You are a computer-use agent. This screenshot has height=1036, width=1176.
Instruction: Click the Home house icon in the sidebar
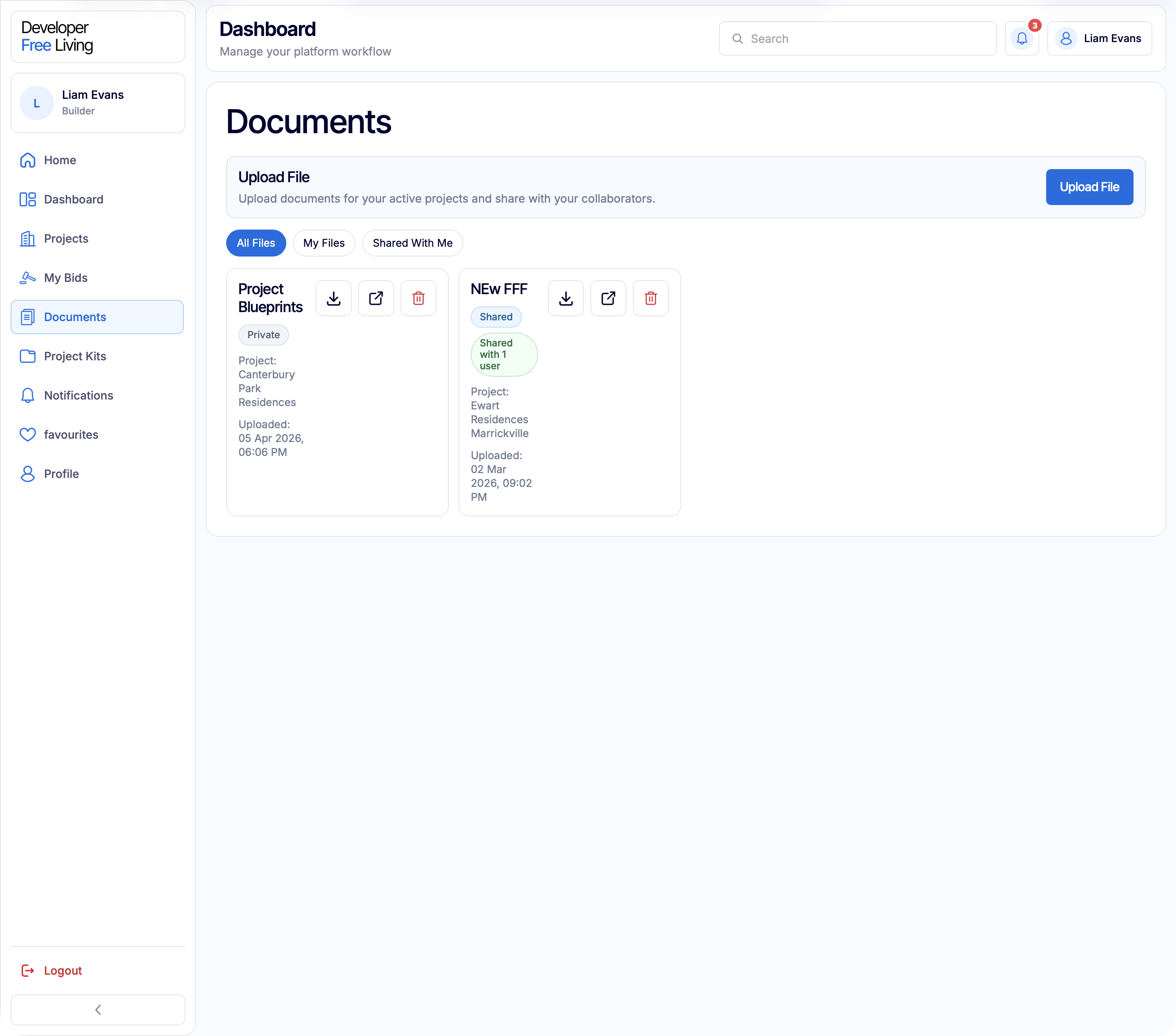[x=28, y=160]
